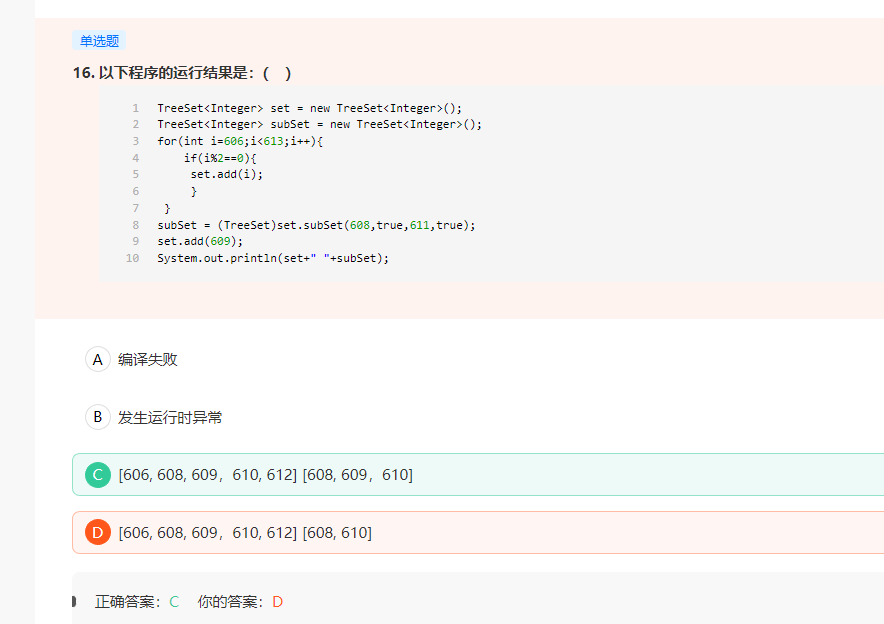Click the set.add(609) code line

(200, 241)
